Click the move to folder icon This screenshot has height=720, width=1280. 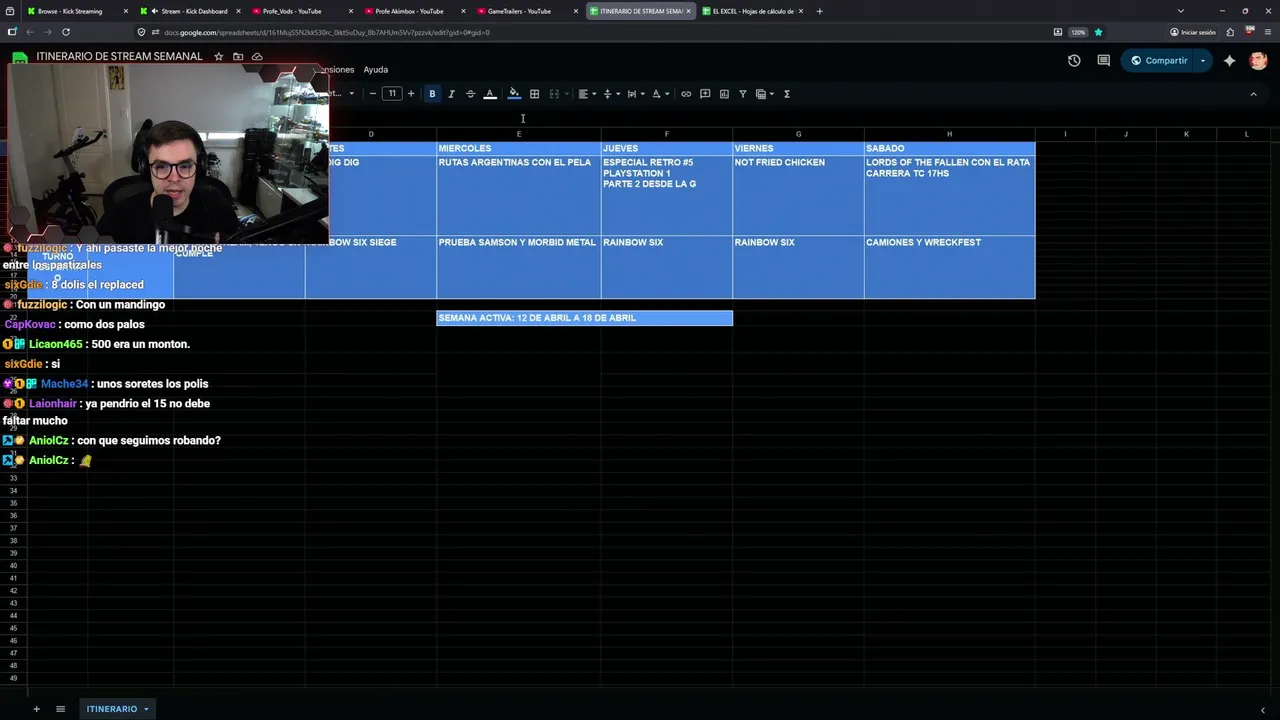[x=238, y=56]
